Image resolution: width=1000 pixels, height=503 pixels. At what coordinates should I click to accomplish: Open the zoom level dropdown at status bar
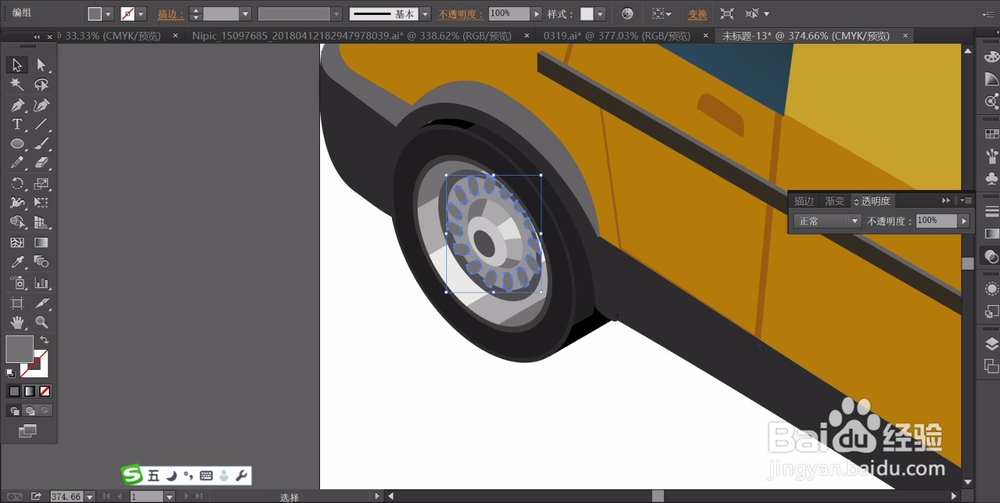coord(90,496)
